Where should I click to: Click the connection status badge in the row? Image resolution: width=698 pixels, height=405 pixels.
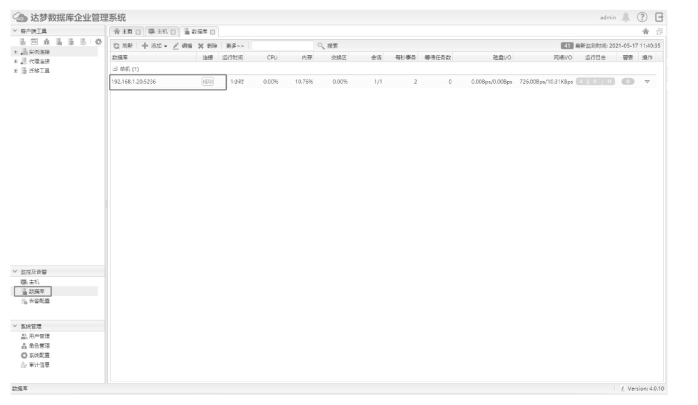[x=207, y=82]
